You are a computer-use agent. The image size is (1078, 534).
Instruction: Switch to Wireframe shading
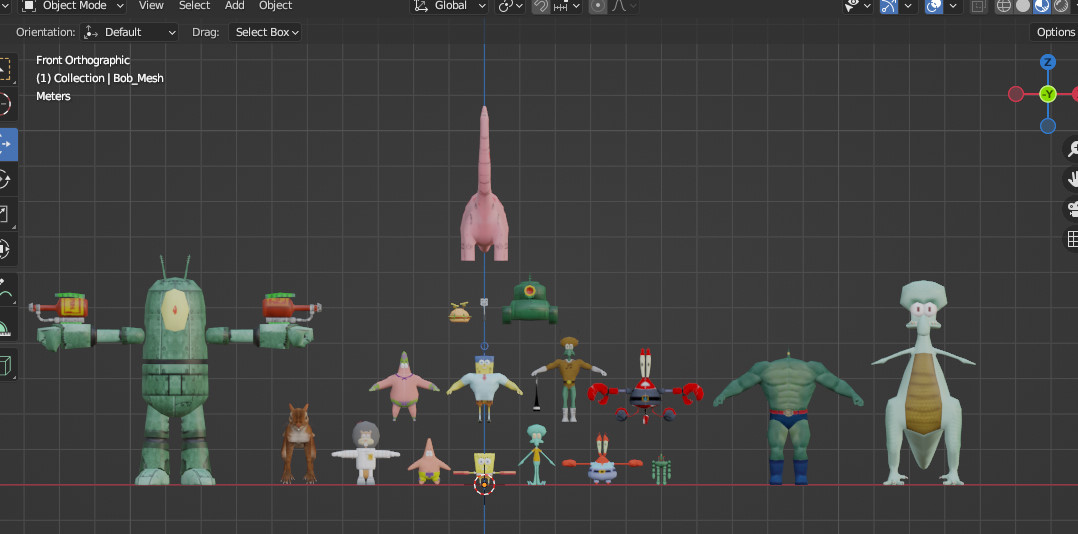pos(1004,6)
